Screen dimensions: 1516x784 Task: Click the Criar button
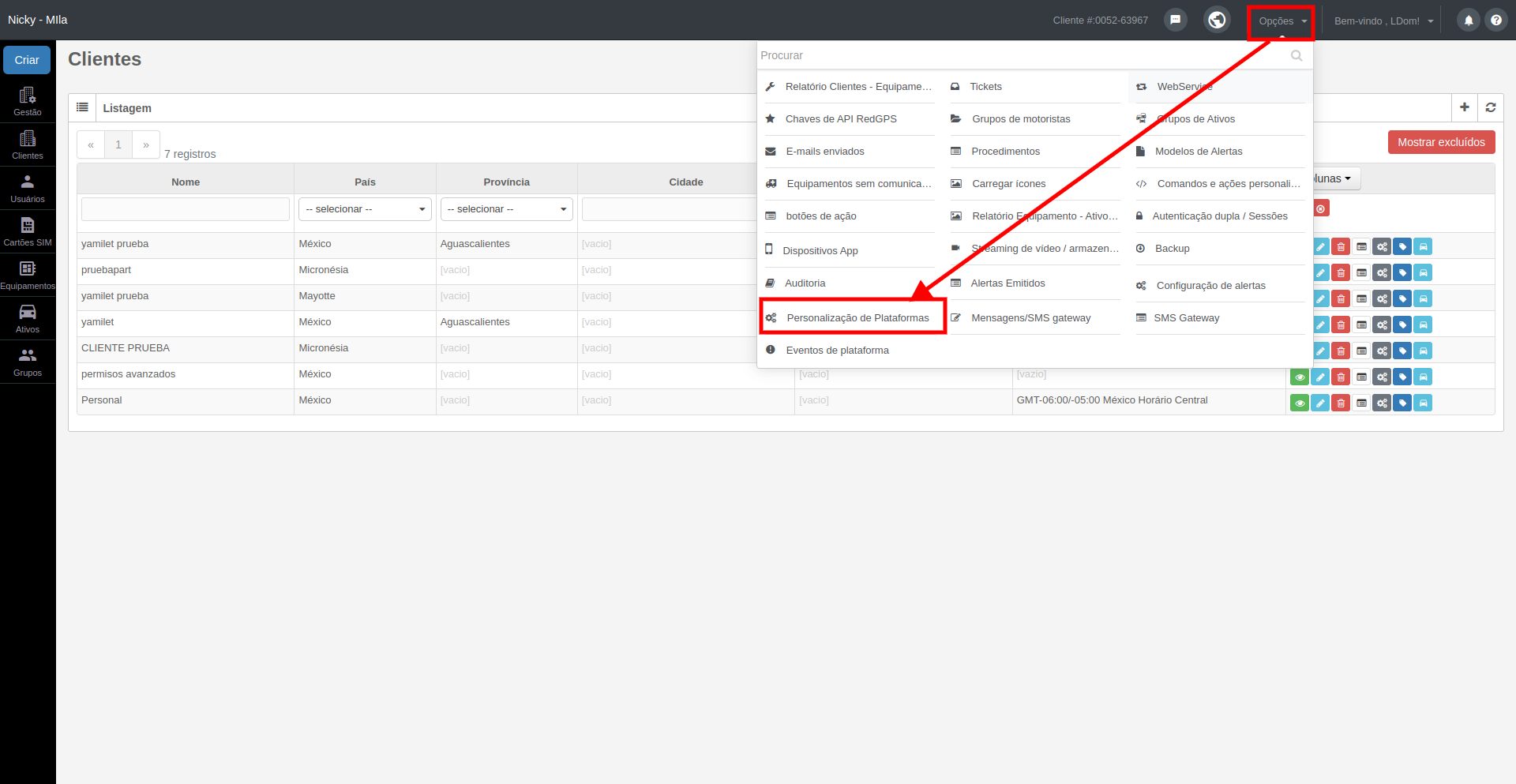click(x=27, y=60)
